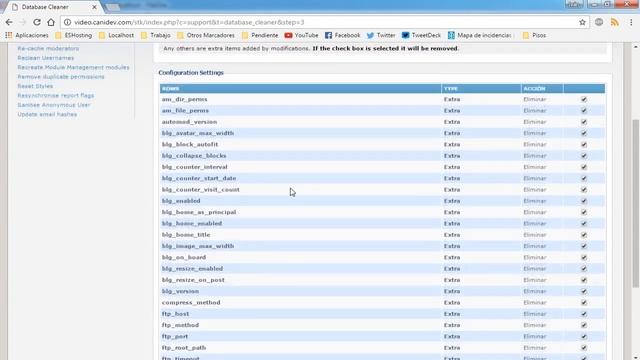The image size is (640, 360).
Task: Open the Twitter bookmark
Action: click(381, 36)
